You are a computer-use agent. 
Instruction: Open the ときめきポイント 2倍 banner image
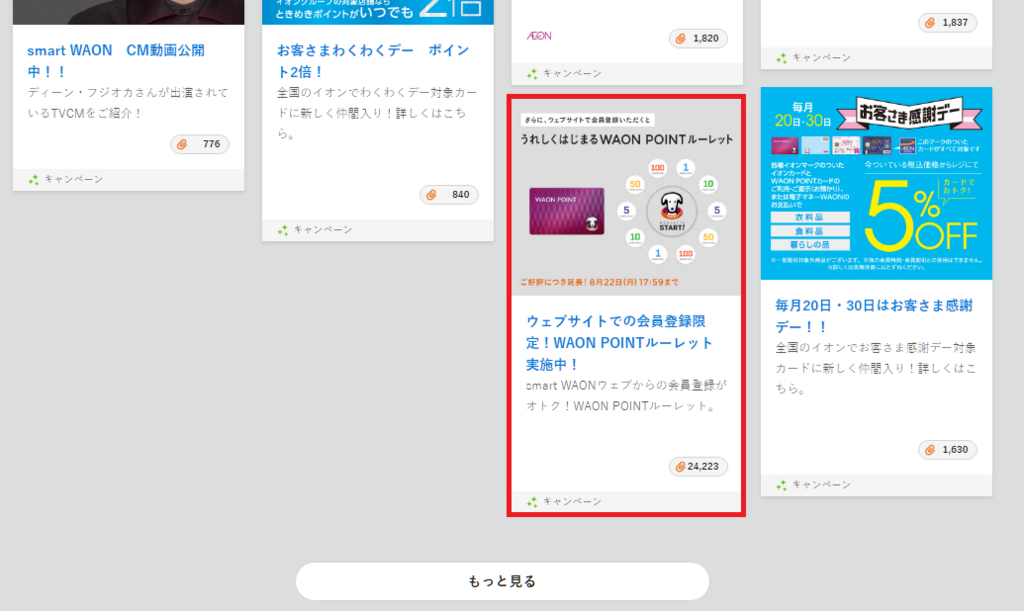[x=377, y=12]
